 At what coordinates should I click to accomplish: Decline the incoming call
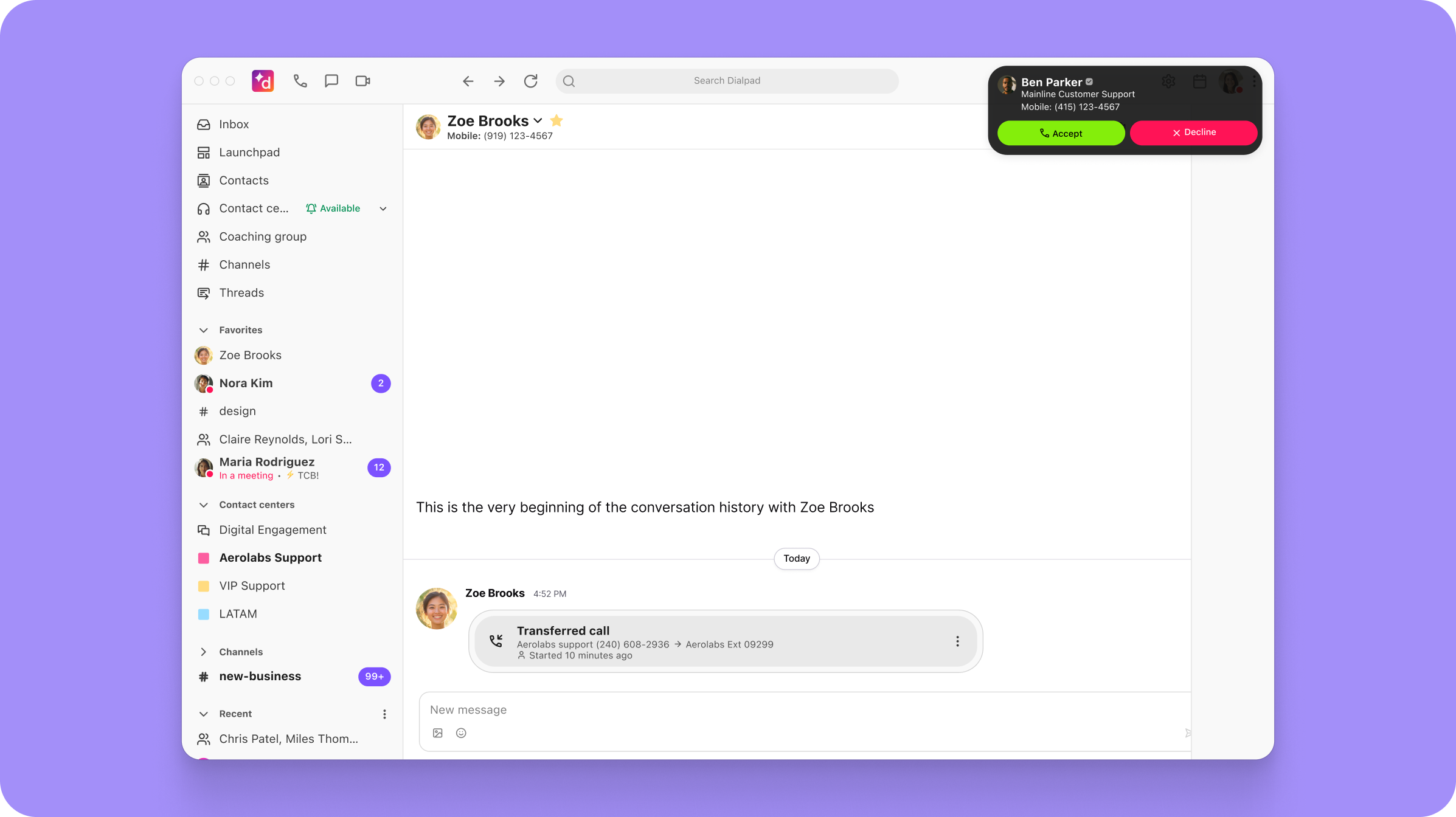coord(1193,133)
